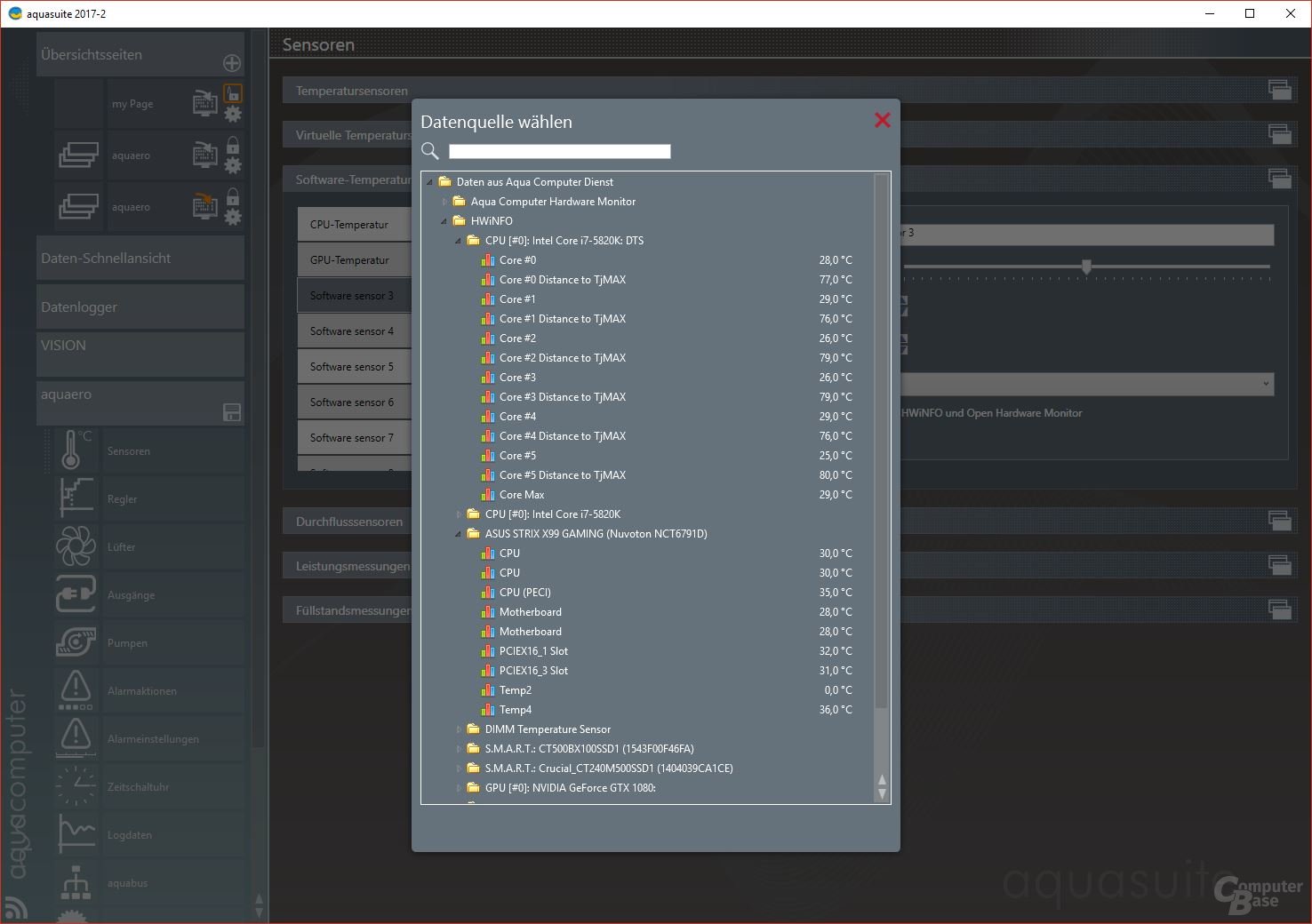The image size is (1312, 924).
Task: Select the Temp4 sensor row
Action: [x=667, y=710]
